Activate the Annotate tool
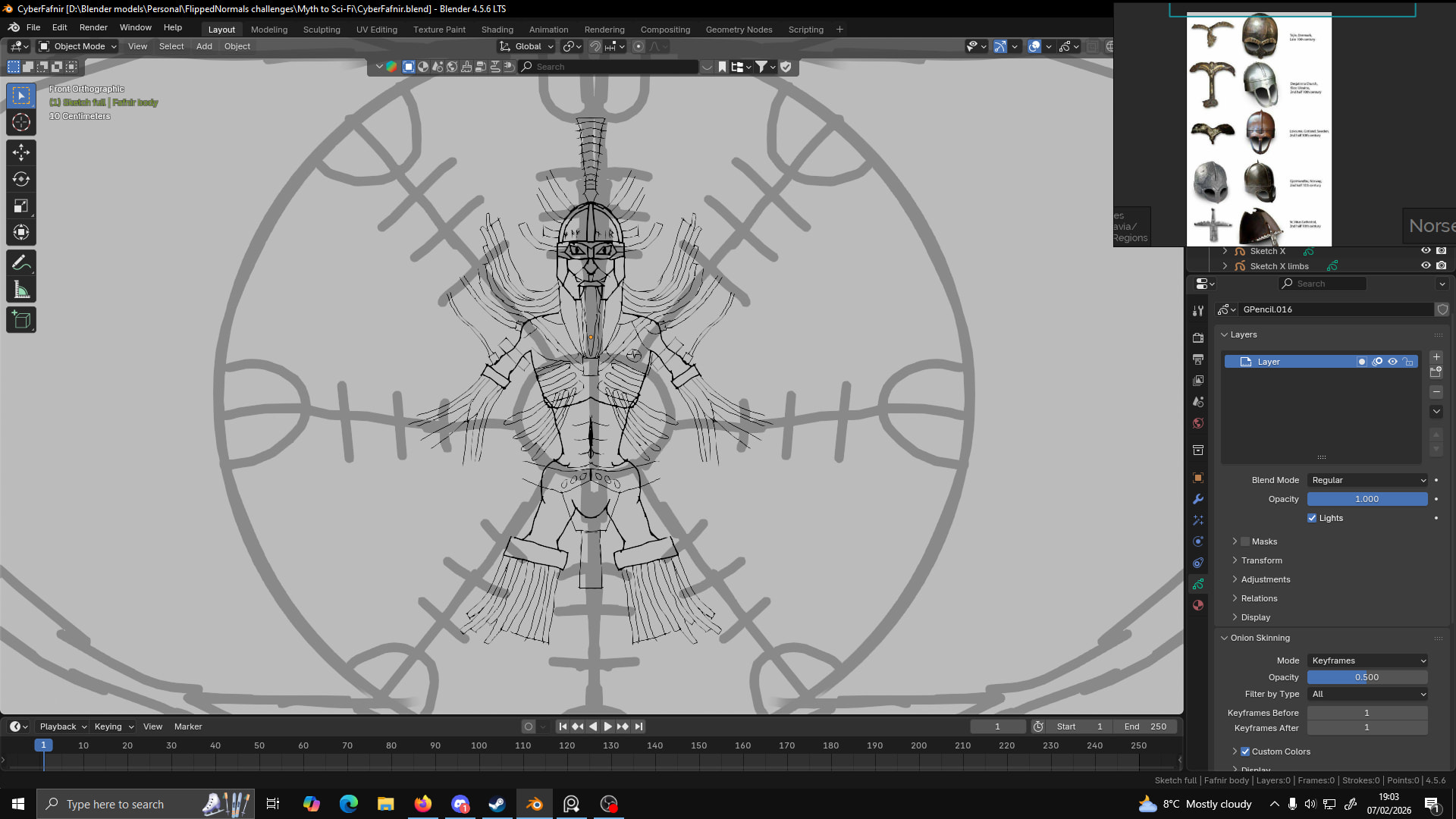The height and width of the screenshot is (819, 1456). (x=21, y=263)
